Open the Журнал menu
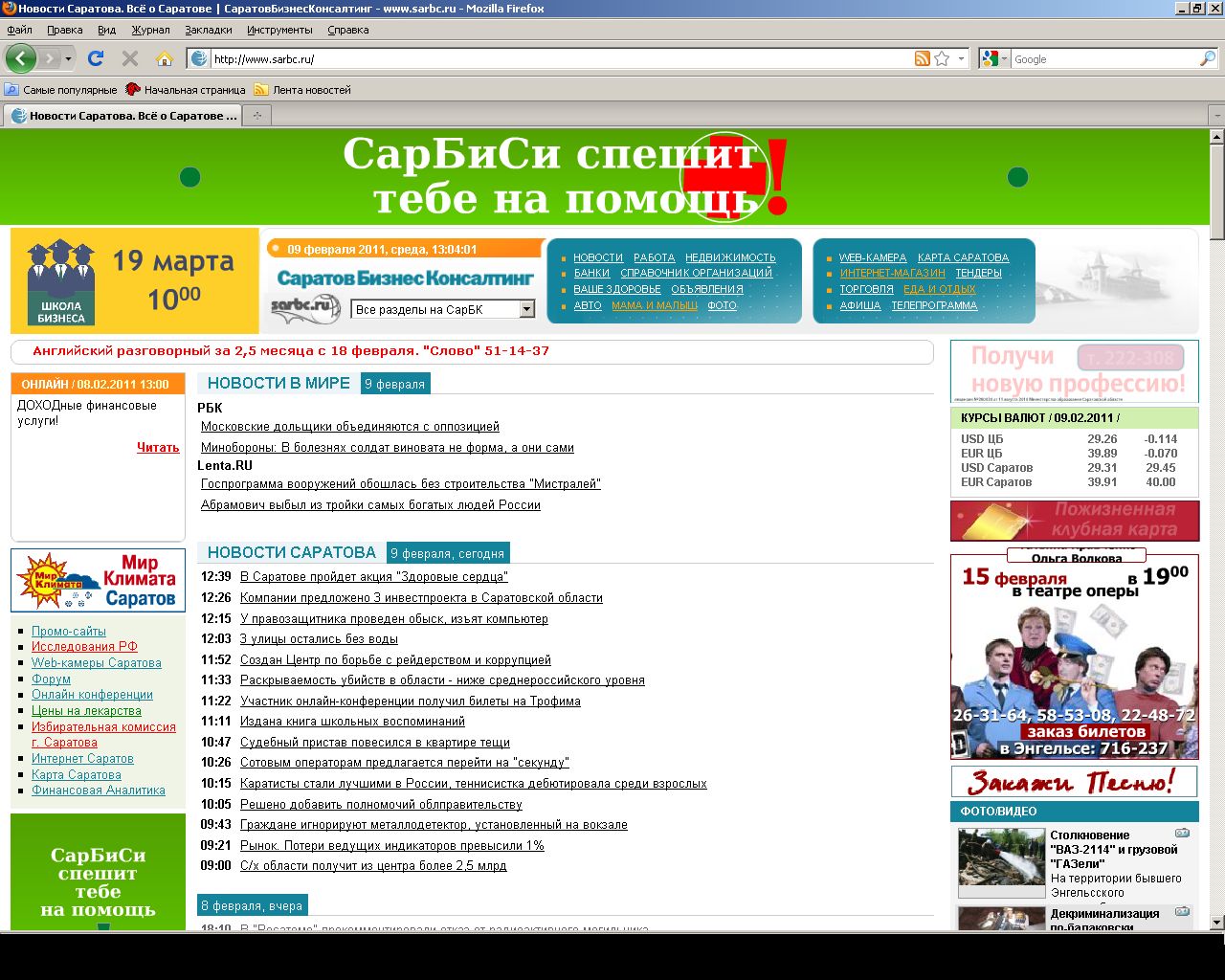The image size is (1225, 980). click(x=150, y=30)
